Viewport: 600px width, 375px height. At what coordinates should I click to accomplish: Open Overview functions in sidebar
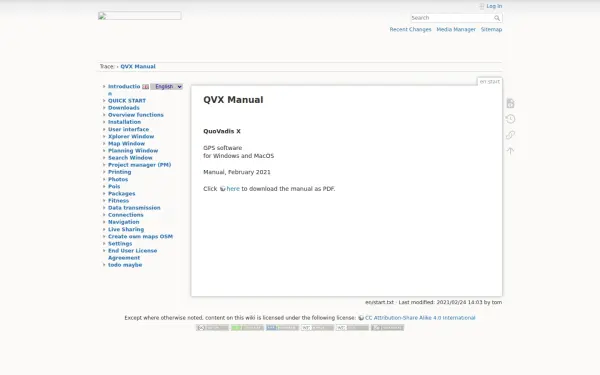[135, 115]
